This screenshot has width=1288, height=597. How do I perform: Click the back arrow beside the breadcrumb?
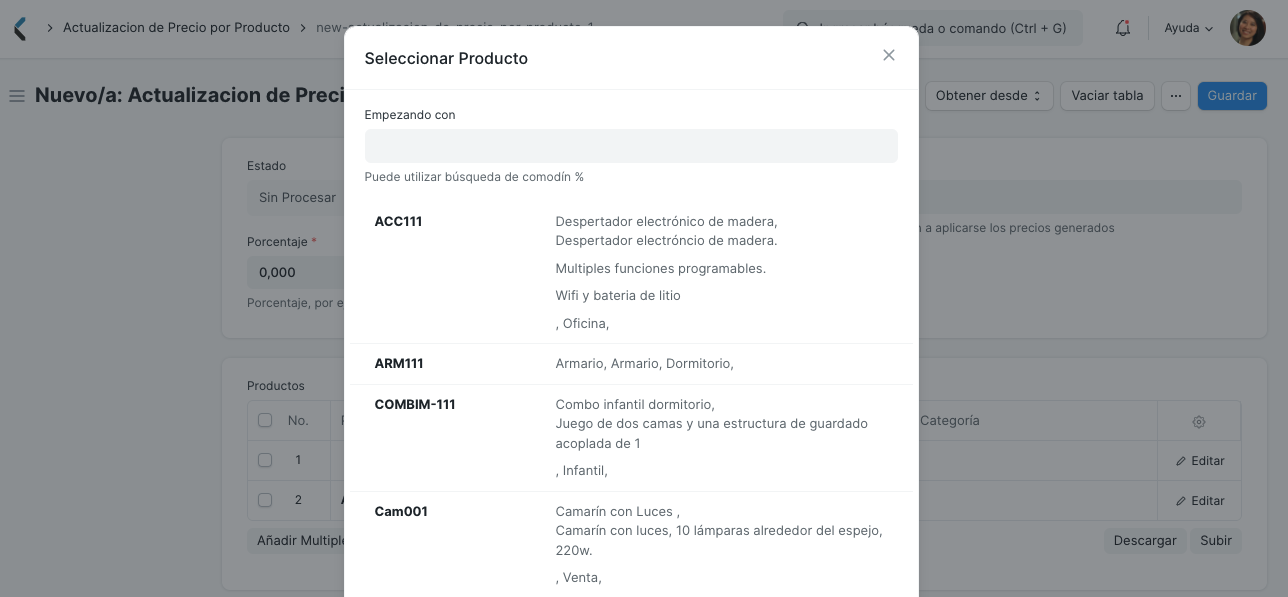(20, 27)
